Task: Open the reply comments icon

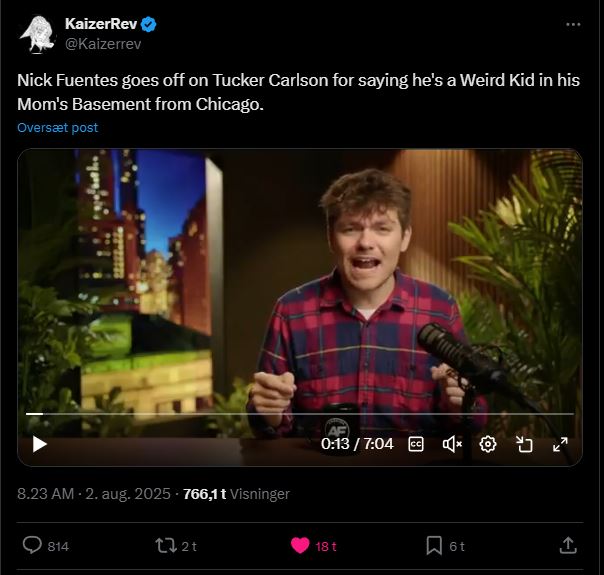Action: tap(32, 545)
